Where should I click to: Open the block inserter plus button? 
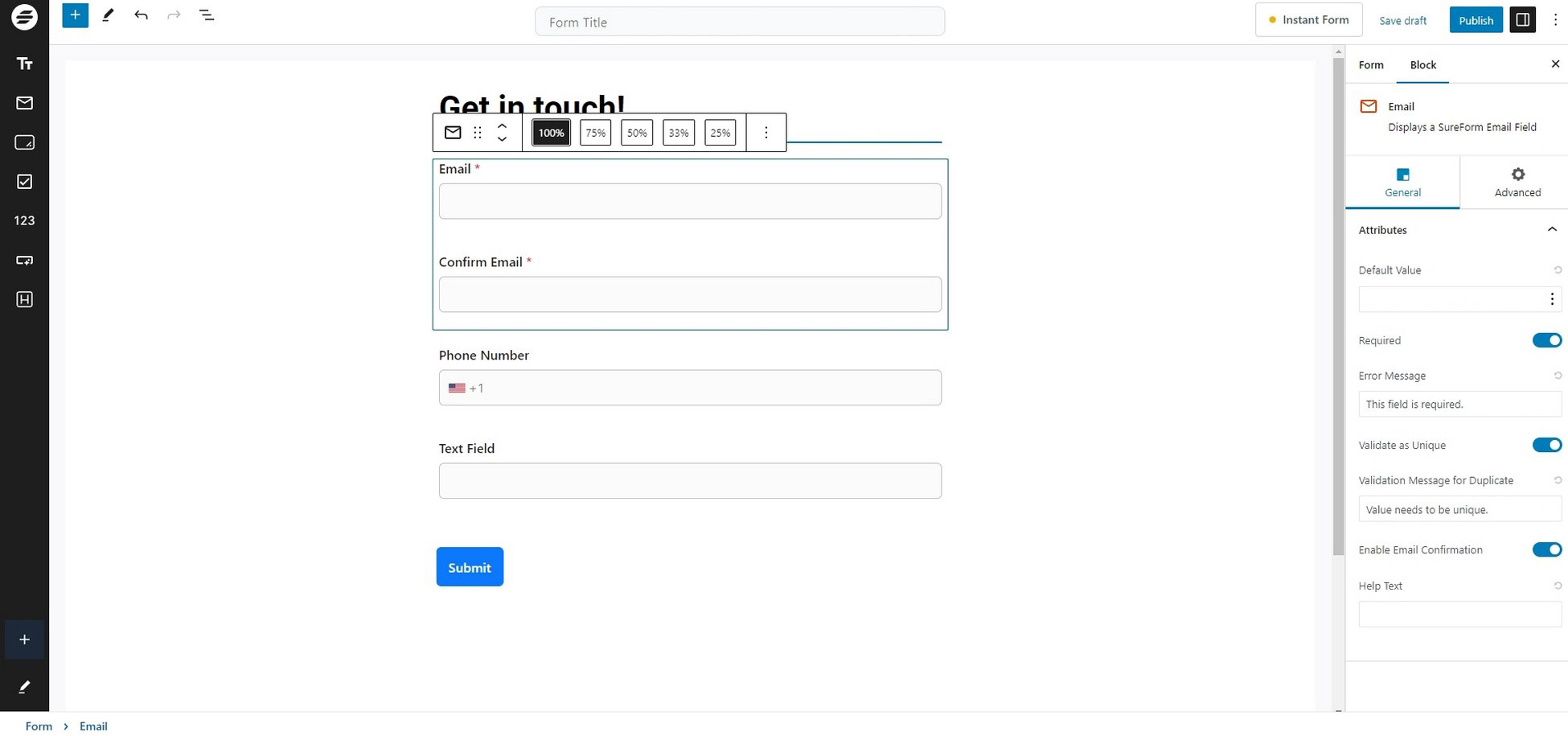click(x=75, y=15)
